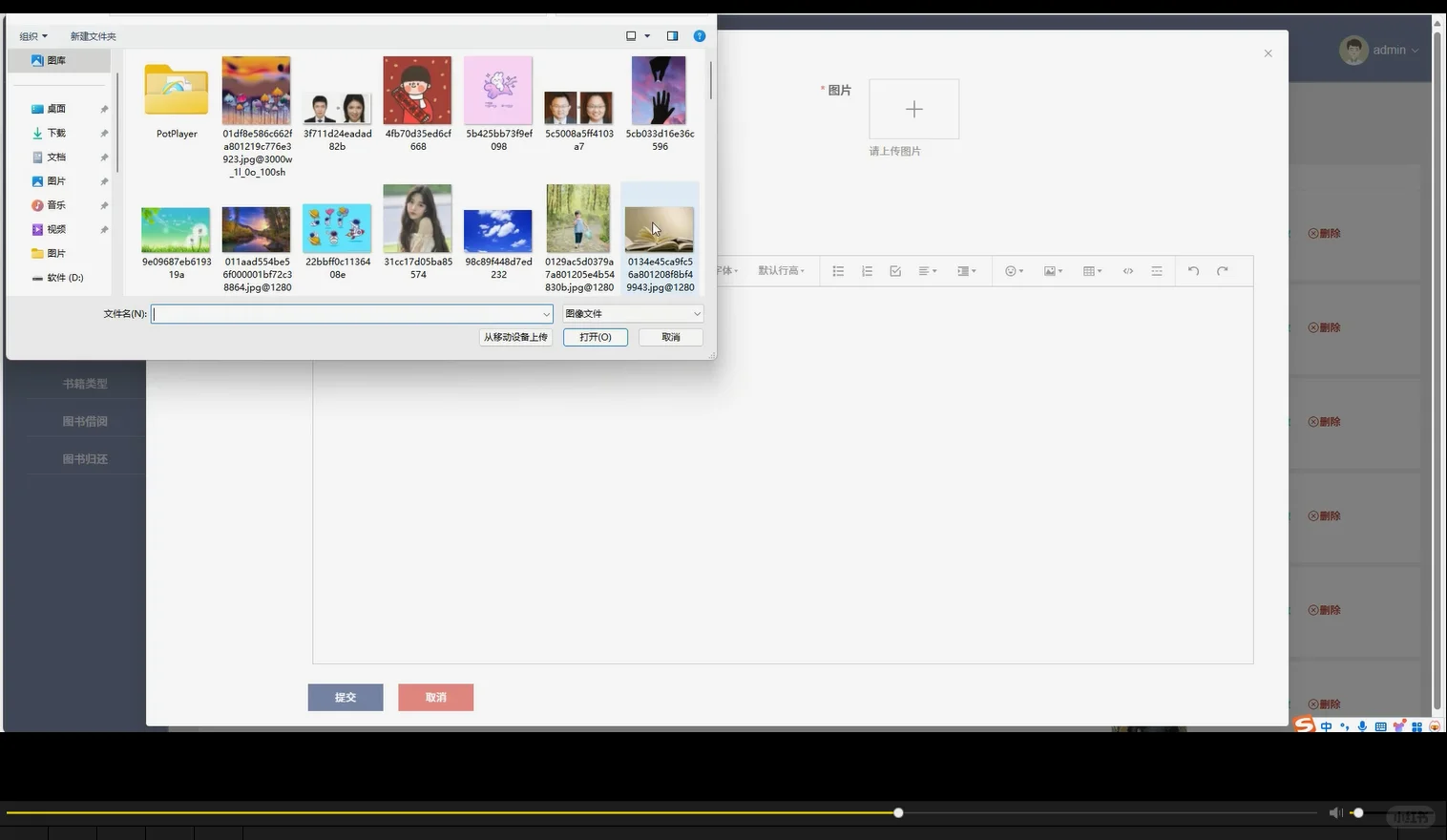The height and width of the screenshot is (840, 1447).
Task: Undo the last edit in editor
Action: tap(1193, 271)
